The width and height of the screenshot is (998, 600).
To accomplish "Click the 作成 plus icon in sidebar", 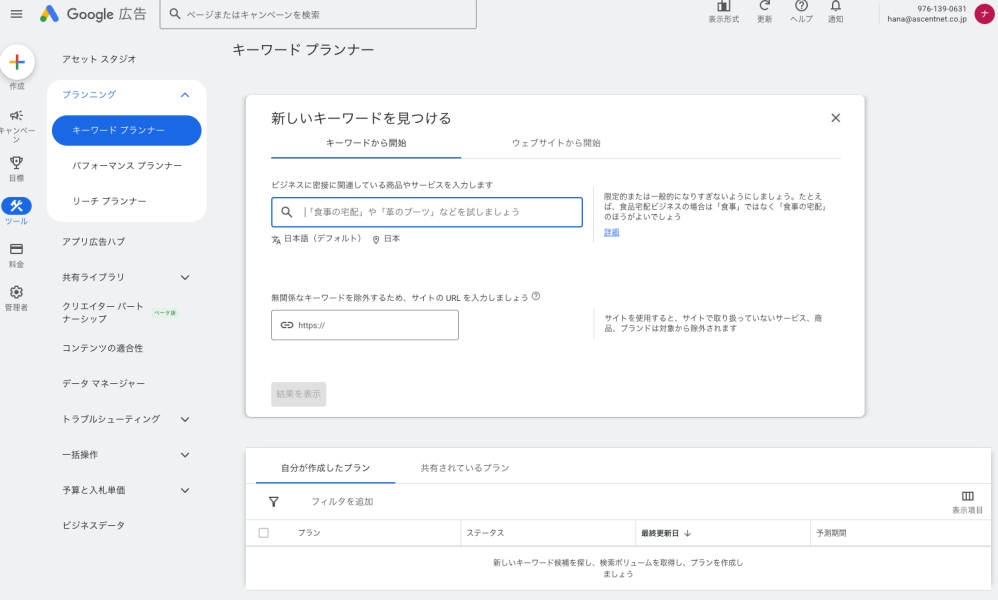I will click(18, 63).
